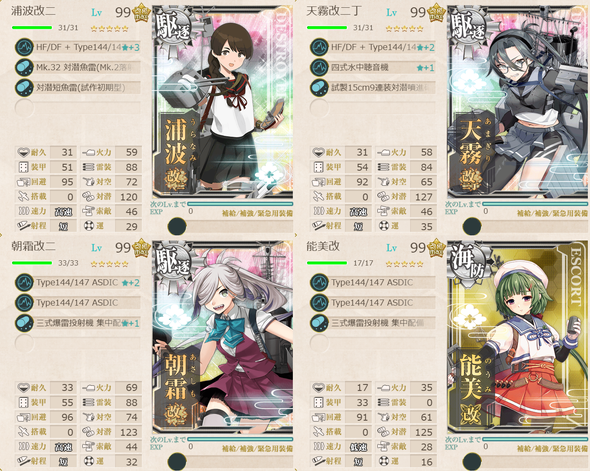Open the 天霧 destroyer card portrait
This screenshot has width=590, height=471.
point(518,102)
